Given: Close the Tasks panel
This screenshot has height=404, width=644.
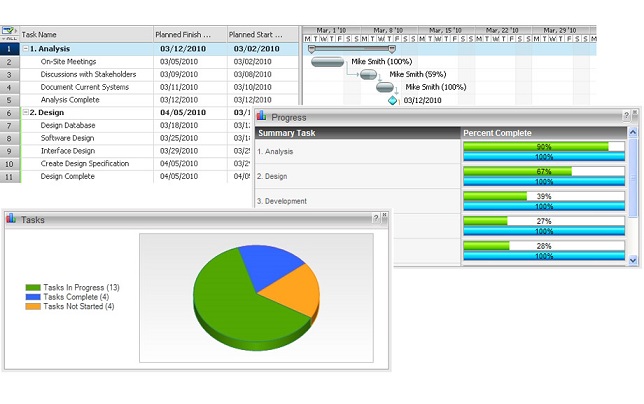Looking at the screenshot, I should (x=384, y=218).
